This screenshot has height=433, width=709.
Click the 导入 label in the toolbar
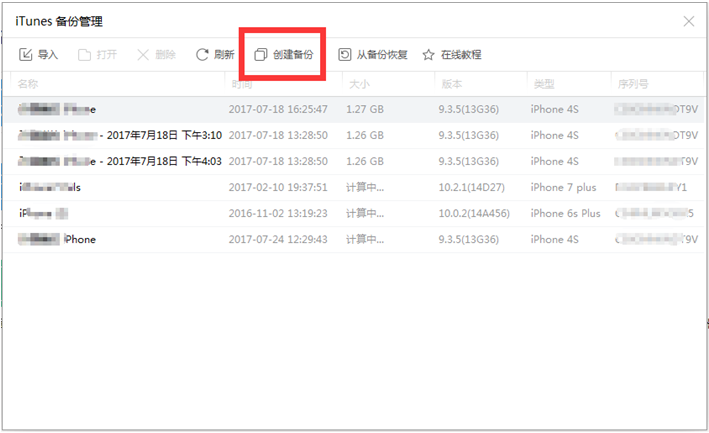coord(47,55)
